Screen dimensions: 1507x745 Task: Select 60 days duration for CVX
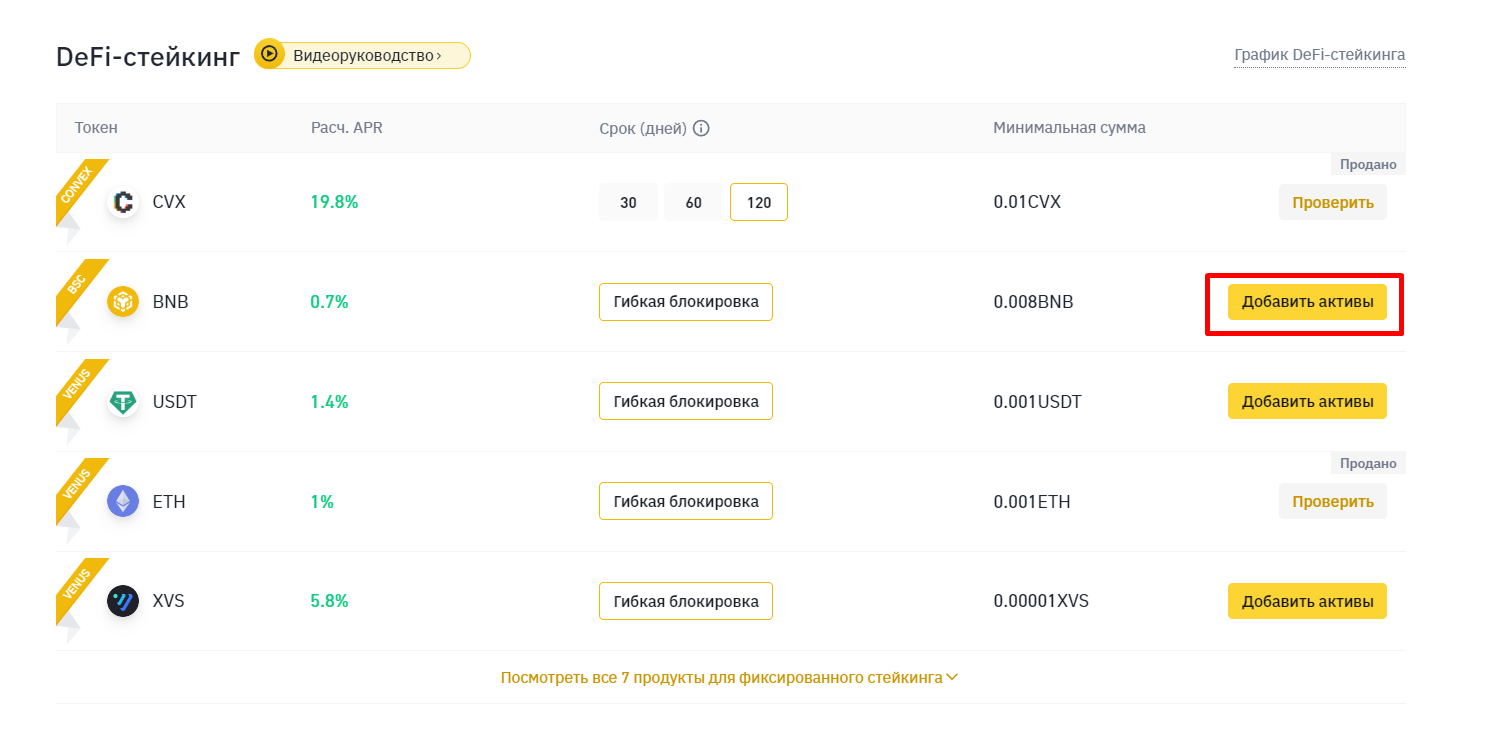(693, 202)
